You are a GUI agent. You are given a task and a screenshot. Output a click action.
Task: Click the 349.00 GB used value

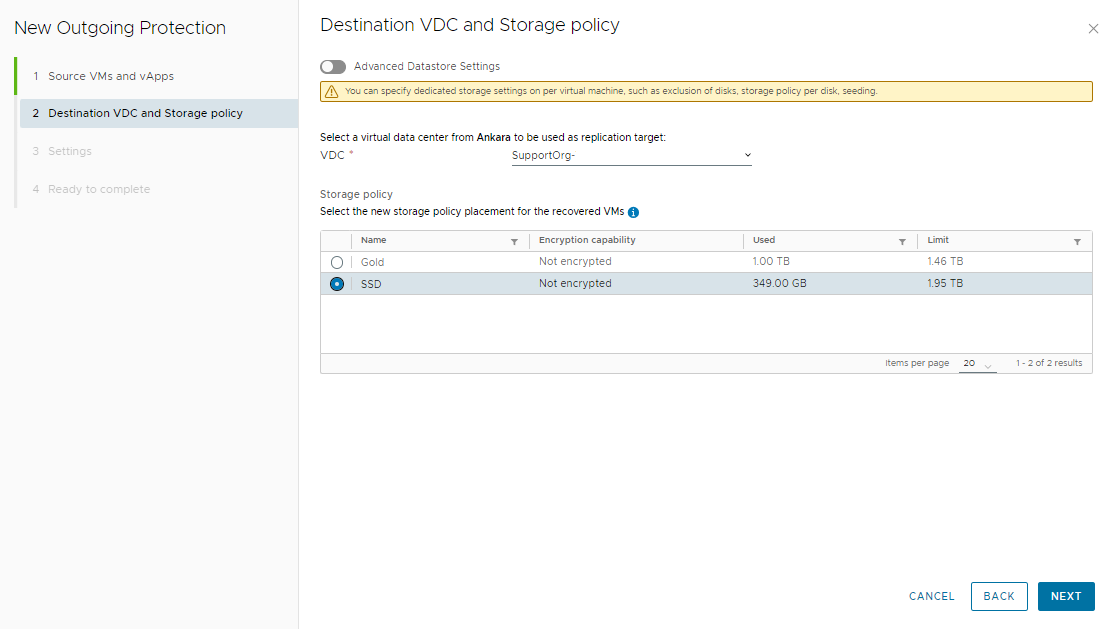779,284
